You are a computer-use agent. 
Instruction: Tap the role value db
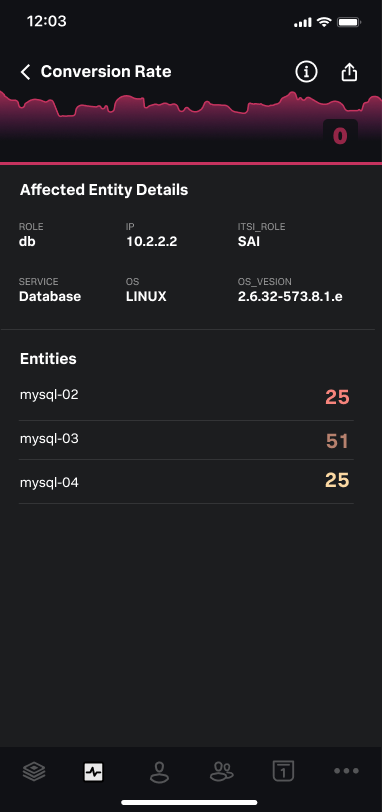[27, 241]
